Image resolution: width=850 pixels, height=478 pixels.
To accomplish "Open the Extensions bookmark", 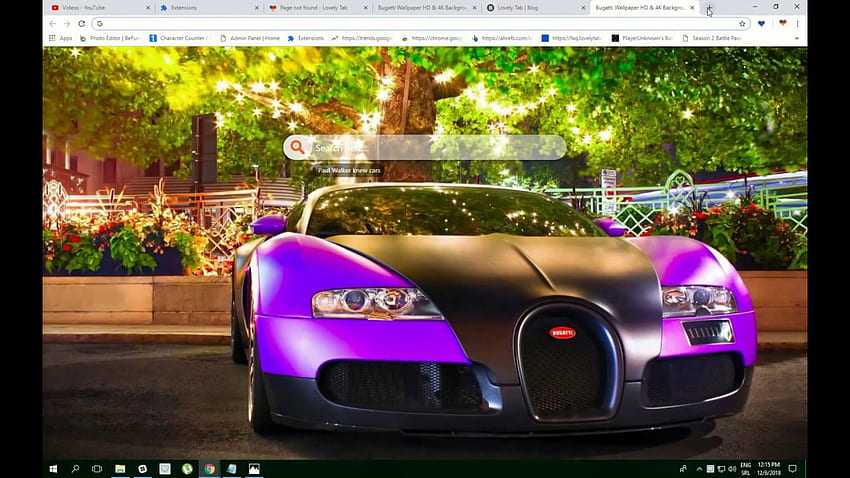I will (306, 38).
